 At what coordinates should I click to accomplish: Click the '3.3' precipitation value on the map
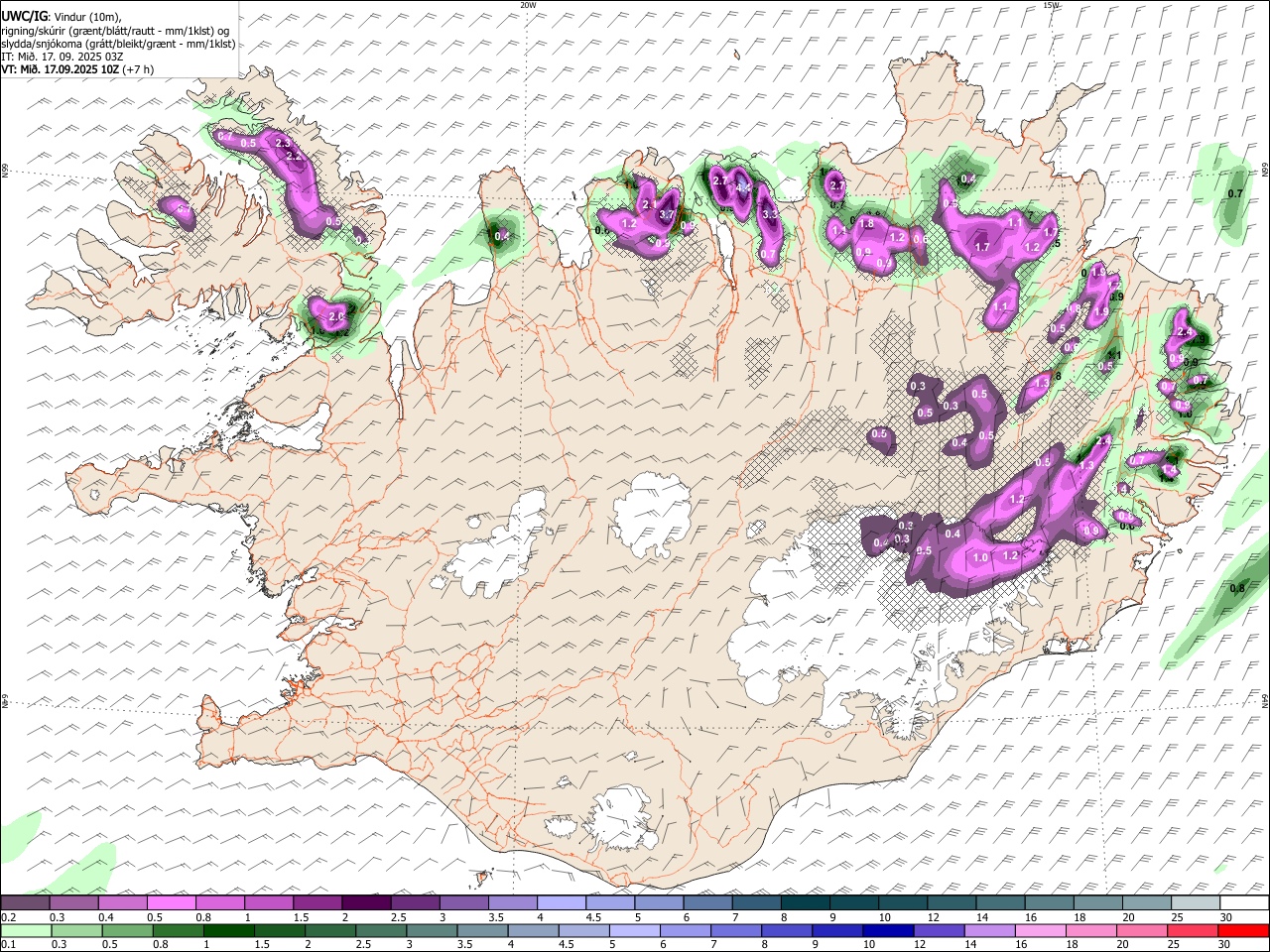[770, 214]
